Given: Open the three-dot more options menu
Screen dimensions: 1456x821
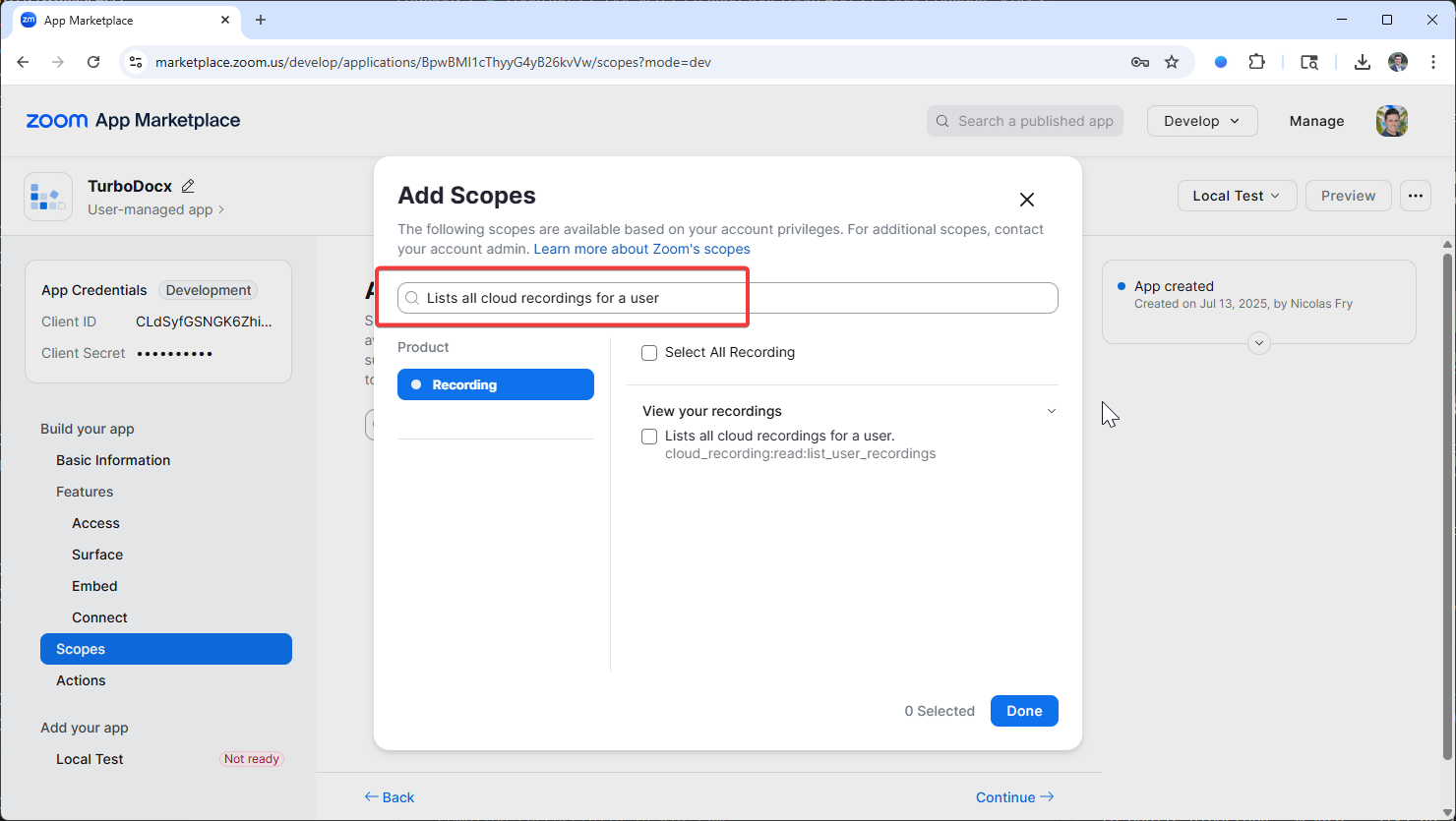Looking at the screenshot, I should click(x=1415, y=196).
